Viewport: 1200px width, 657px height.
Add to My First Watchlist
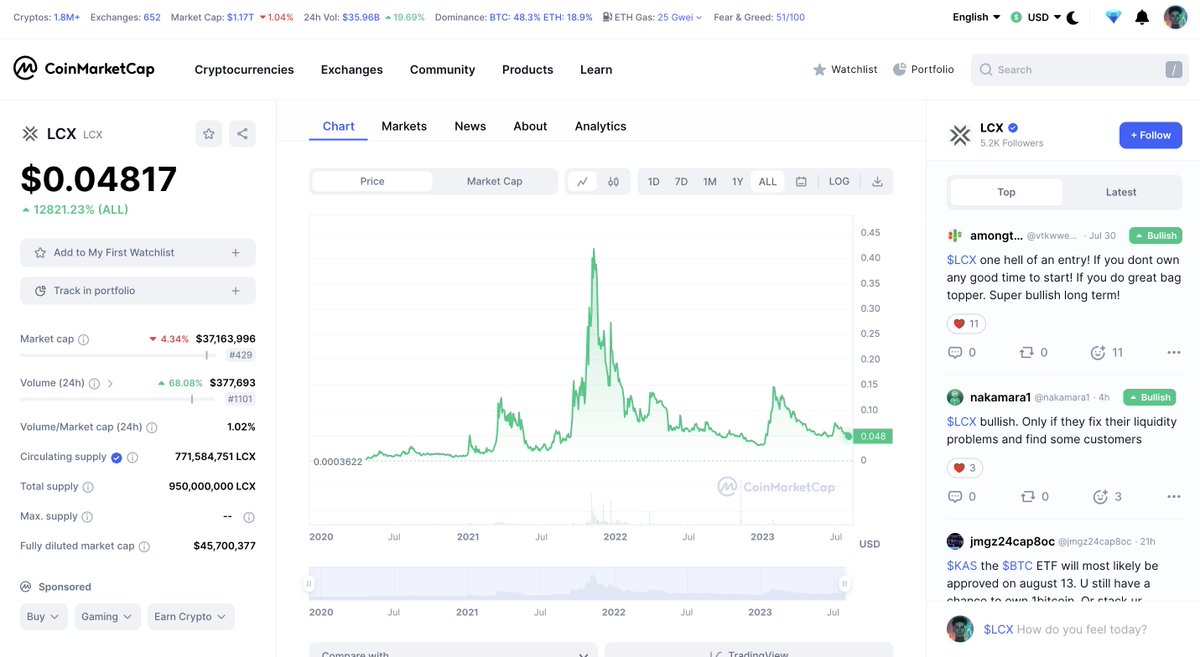pyautogui.click(x=138, y=253)
